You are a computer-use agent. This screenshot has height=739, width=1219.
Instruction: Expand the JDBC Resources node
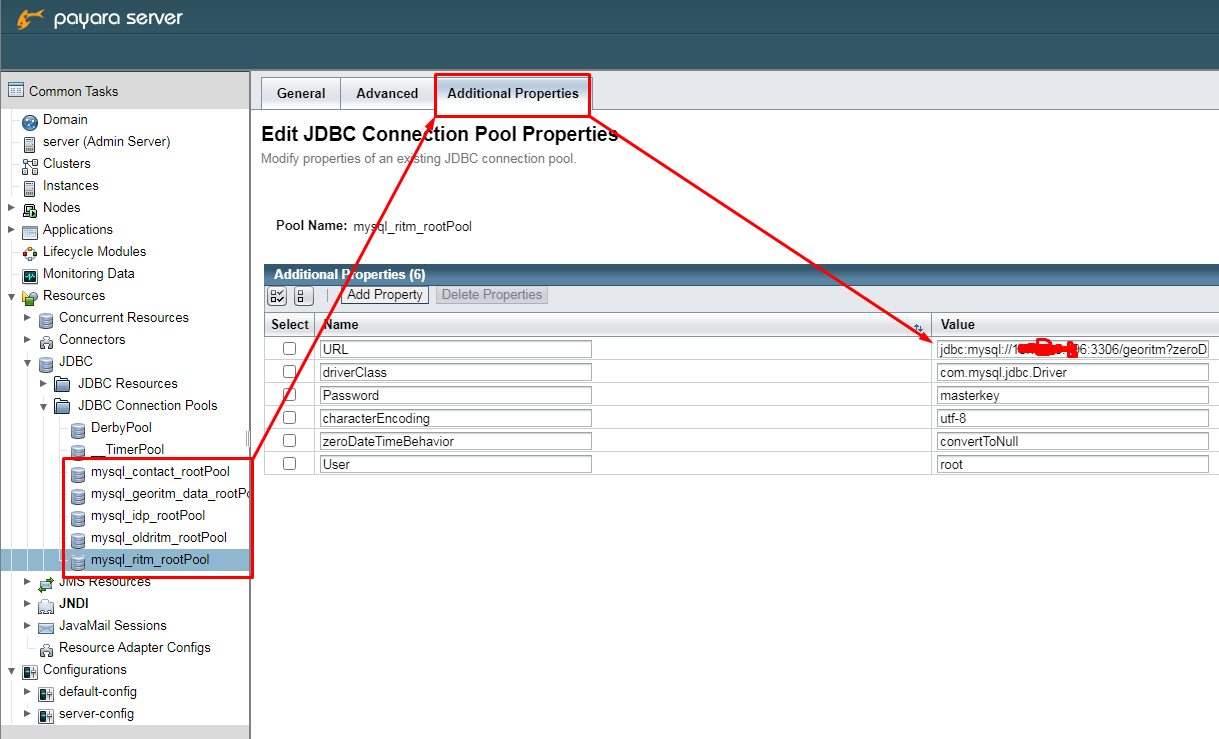pyautogui.click(x=43, y=384)
